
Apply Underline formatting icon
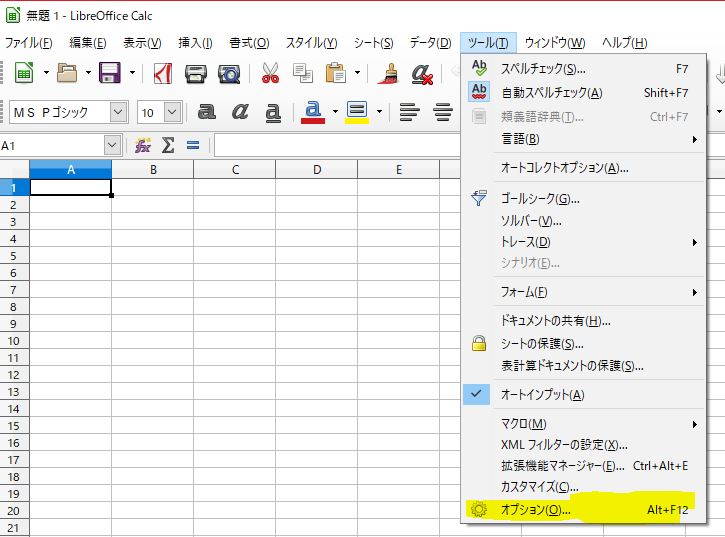click(273, 112)
